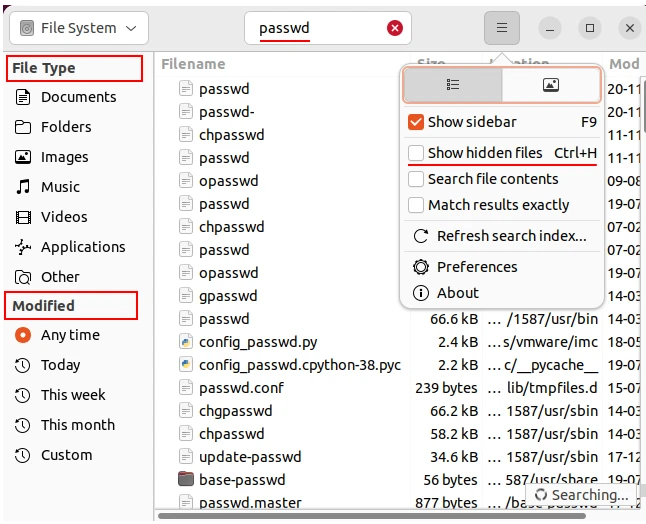The width and height of the screenshot is (646, 524).
Task: Select the Custom date filter
Action: (54, 455)
